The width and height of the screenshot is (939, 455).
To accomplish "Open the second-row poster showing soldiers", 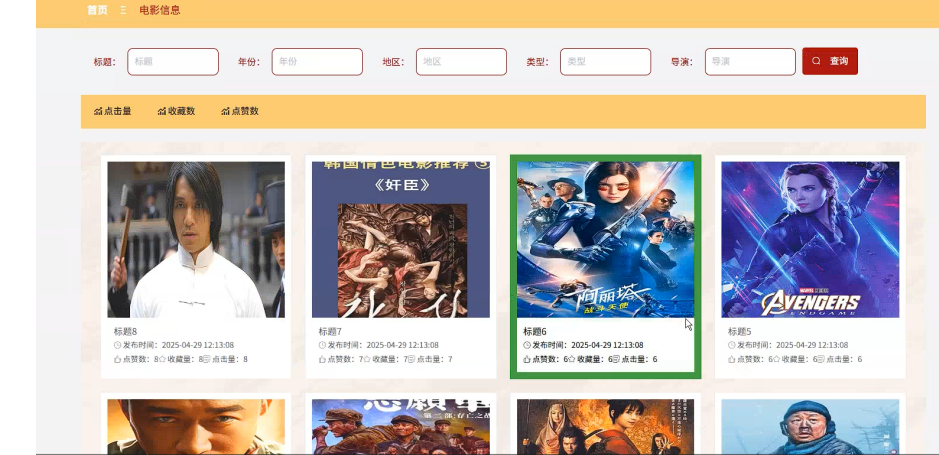I will pos(401,427).
